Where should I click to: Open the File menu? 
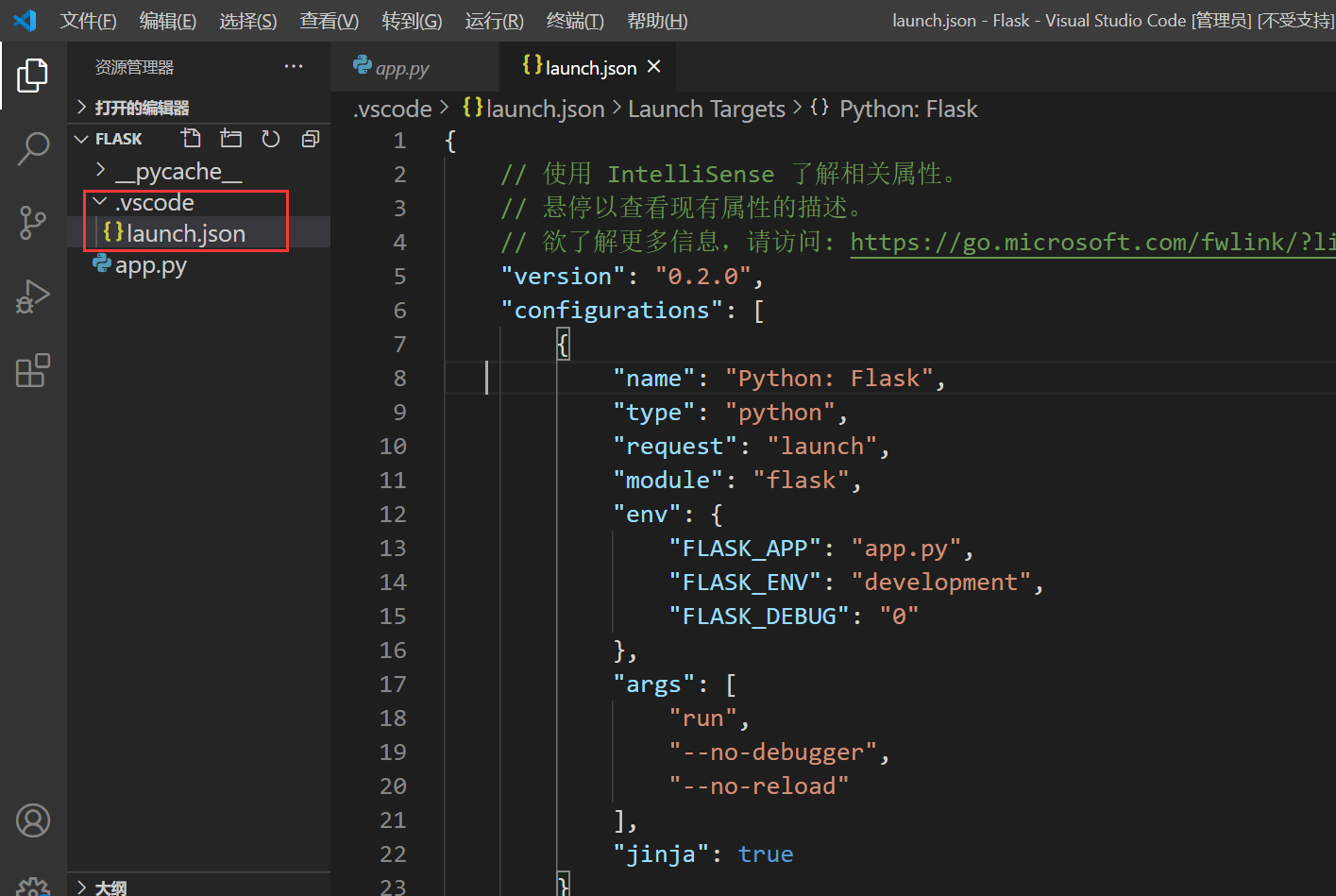point(88,21)
